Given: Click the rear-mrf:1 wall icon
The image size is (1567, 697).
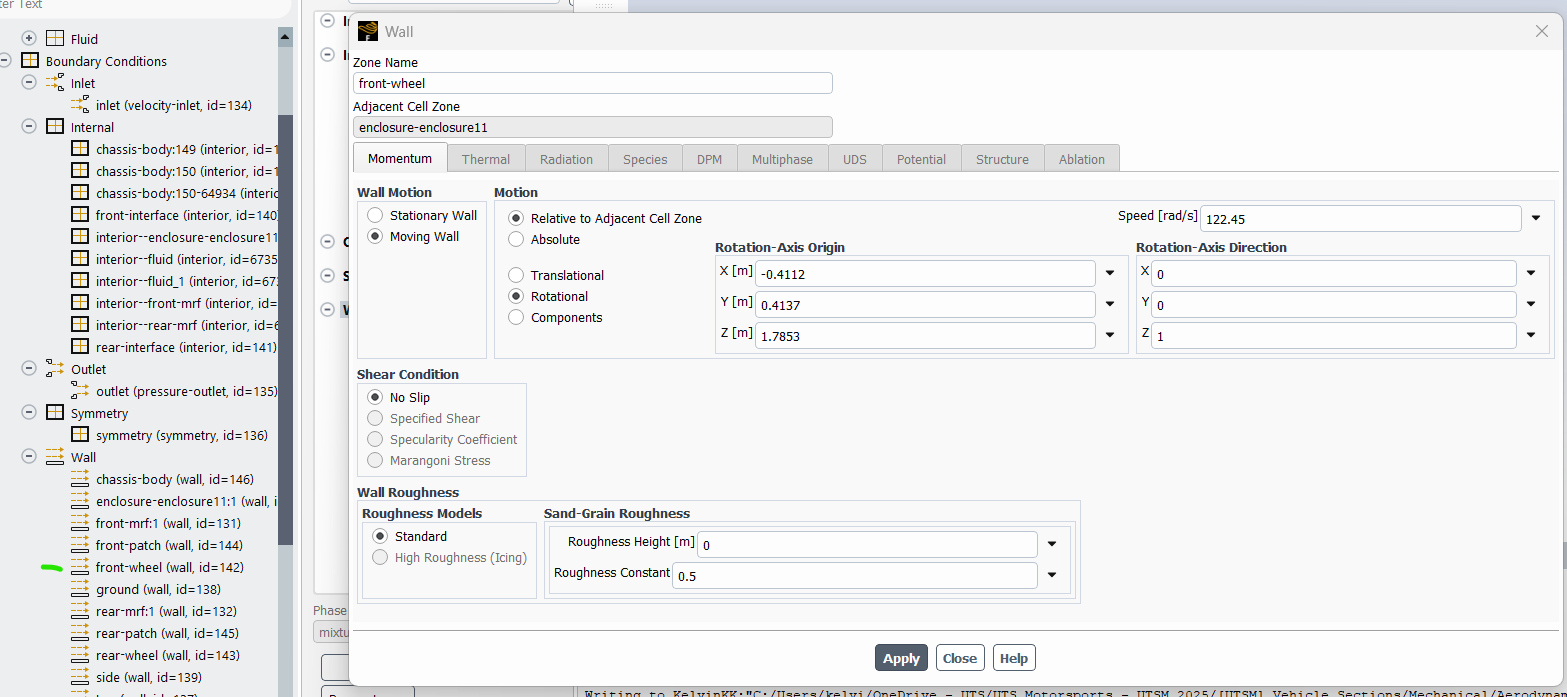Looking at the screenshot, I should (80, 611).
